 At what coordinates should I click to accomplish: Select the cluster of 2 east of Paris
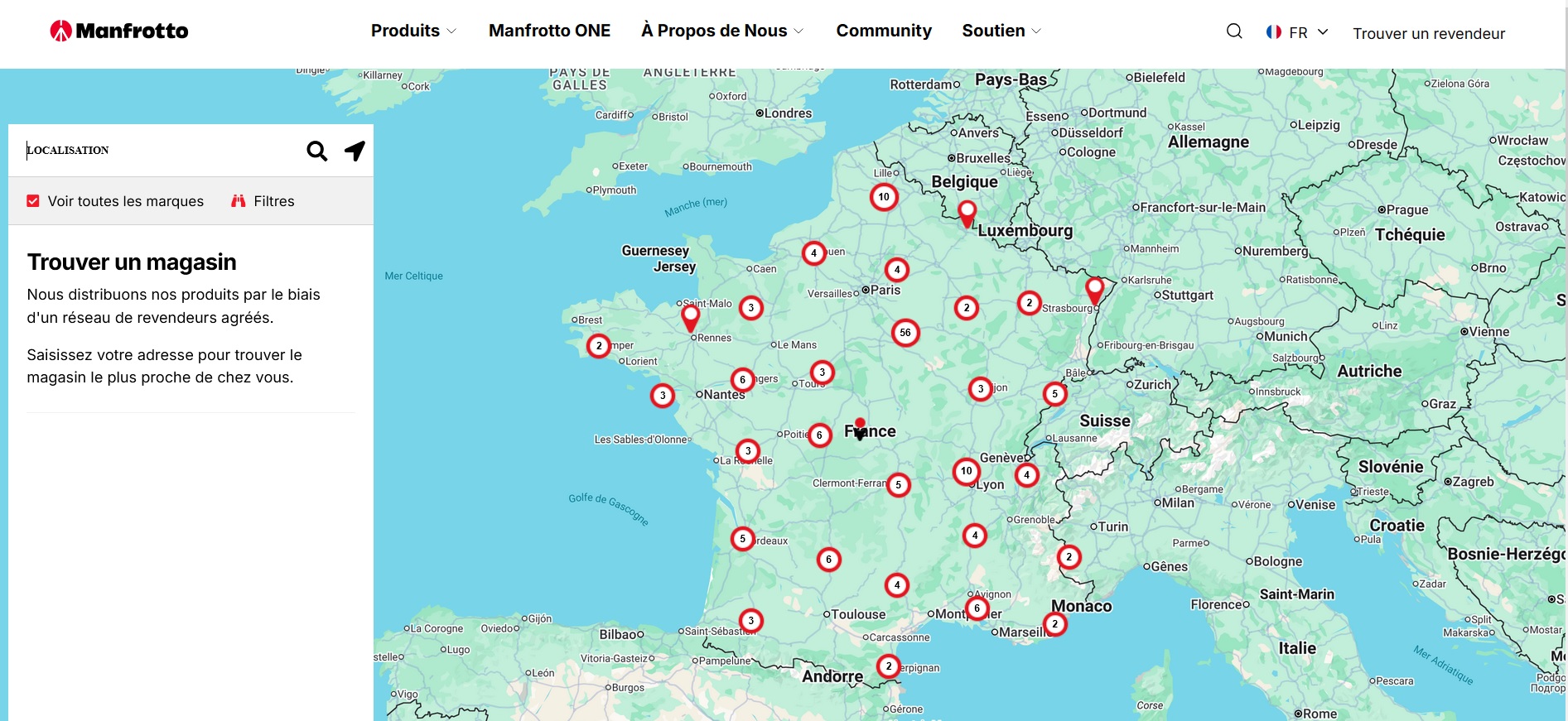[x=967, y=308]
